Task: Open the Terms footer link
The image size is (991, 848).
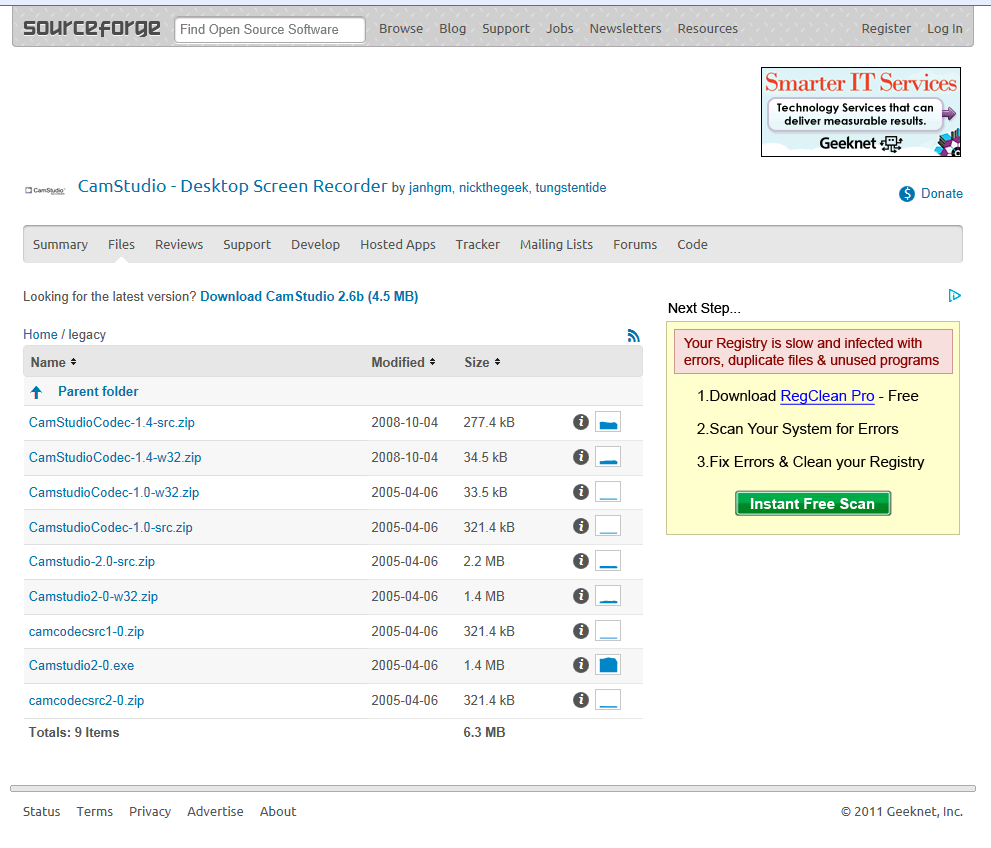Action: (x=95, y=811)
